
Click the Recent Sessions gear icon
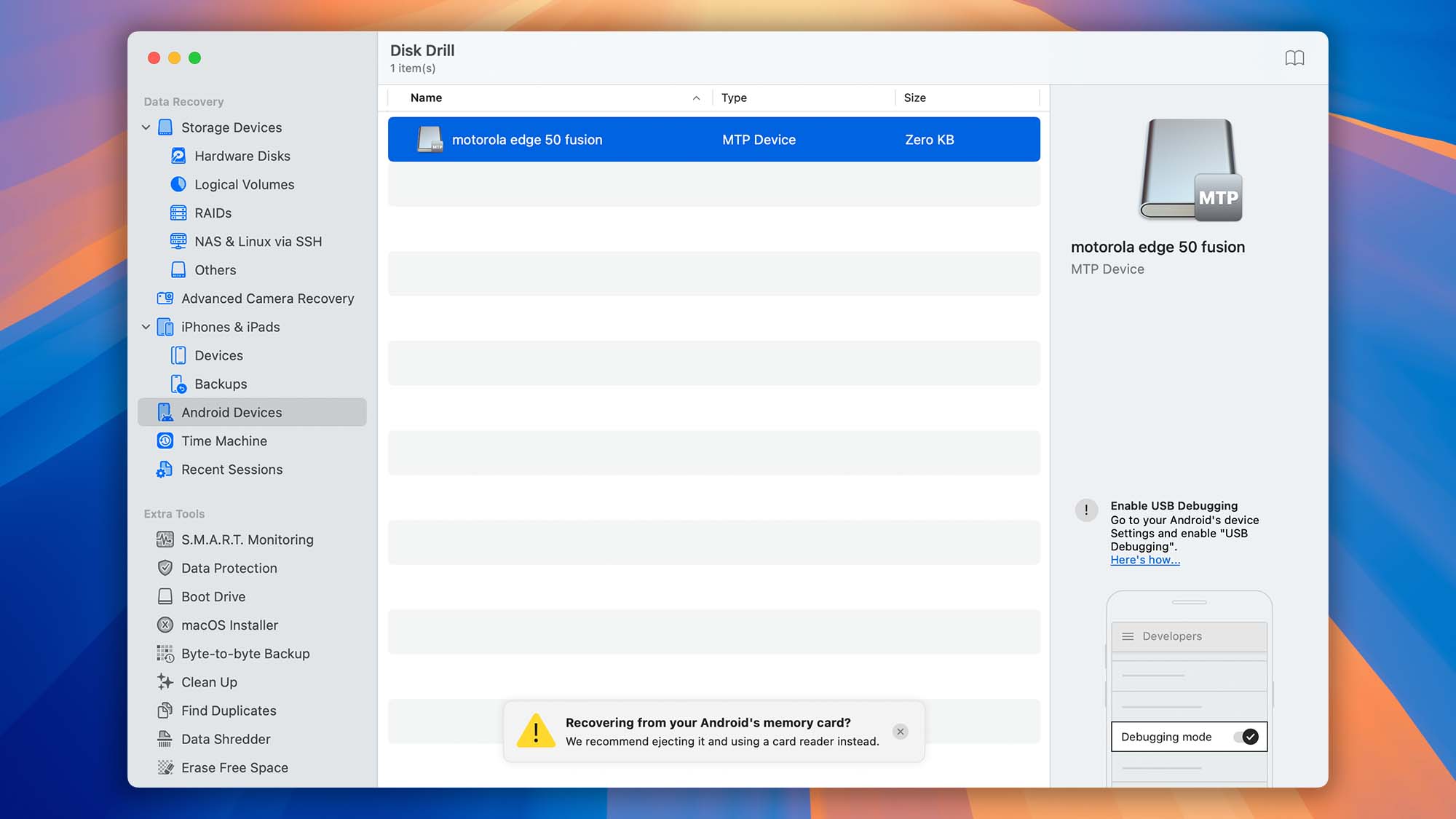[165, 470]
